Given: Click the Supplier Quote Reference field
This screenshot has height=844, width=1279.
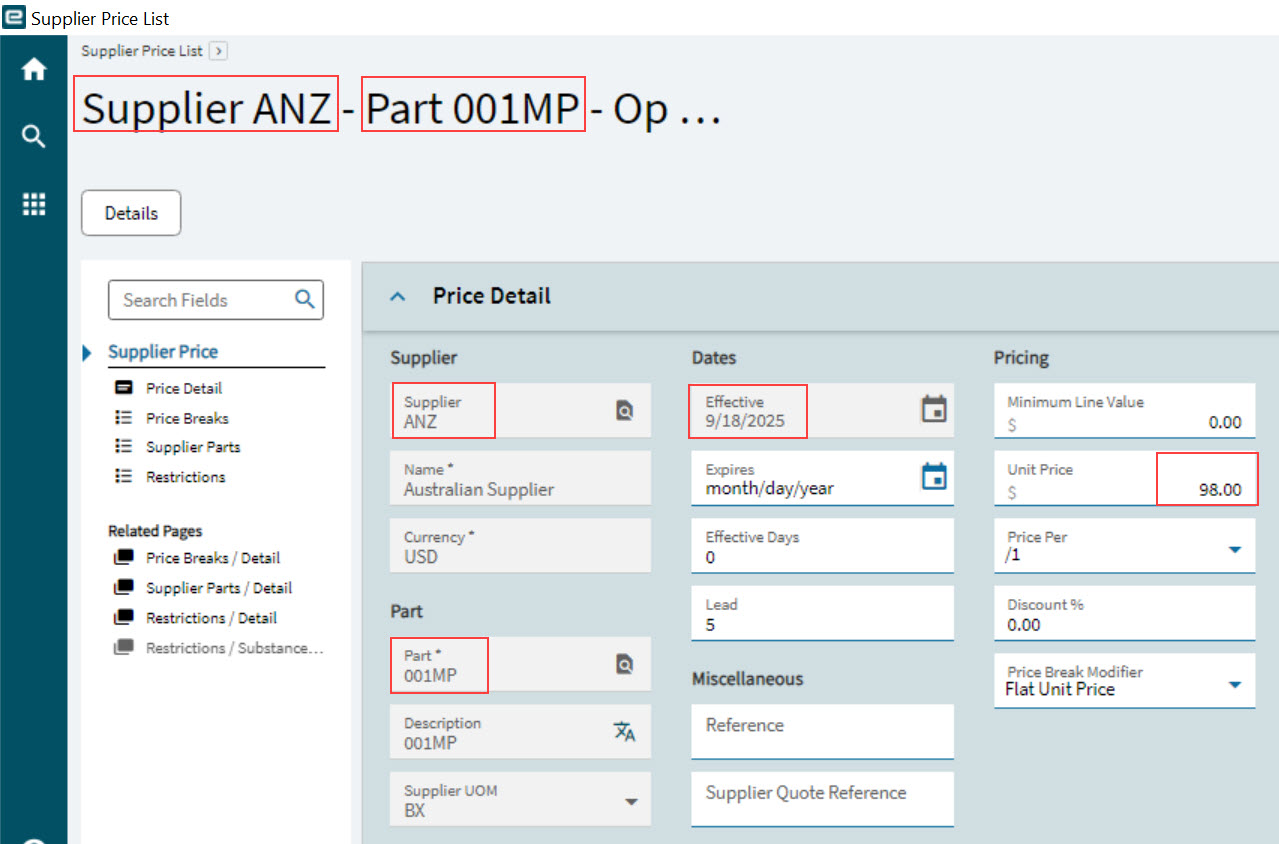Looking at the screenshot, I should [821, 797].
